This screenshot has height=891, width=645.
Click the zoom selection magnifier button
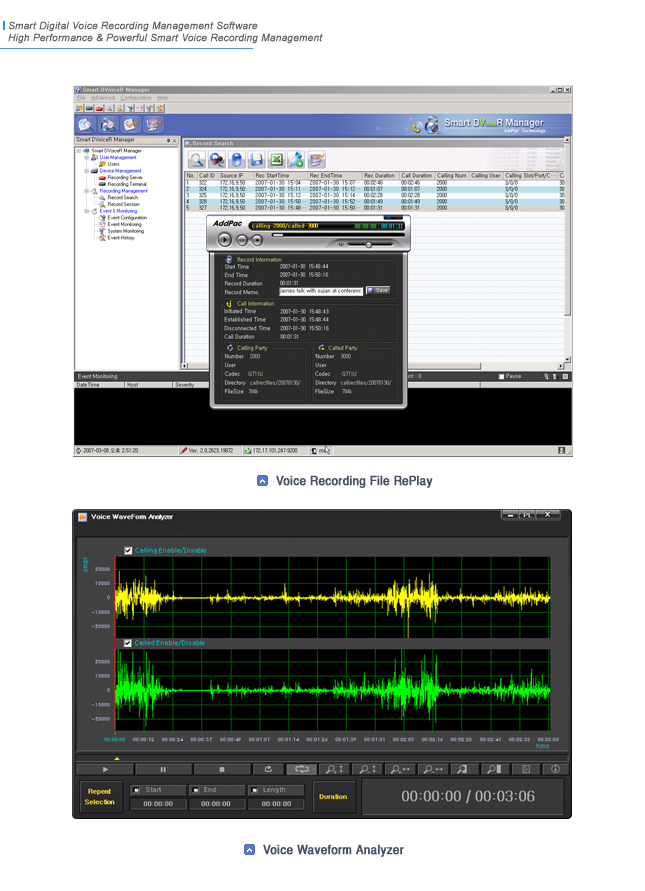tap(463, 769)
